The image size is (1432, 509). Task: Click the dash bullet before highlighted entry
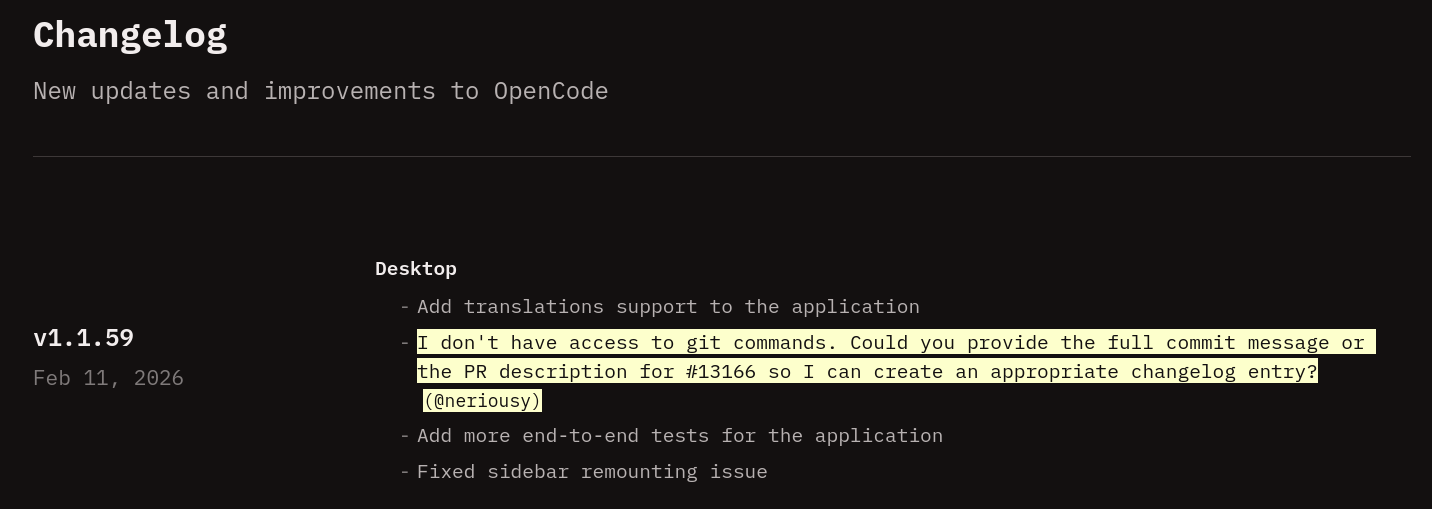[405, 343]
